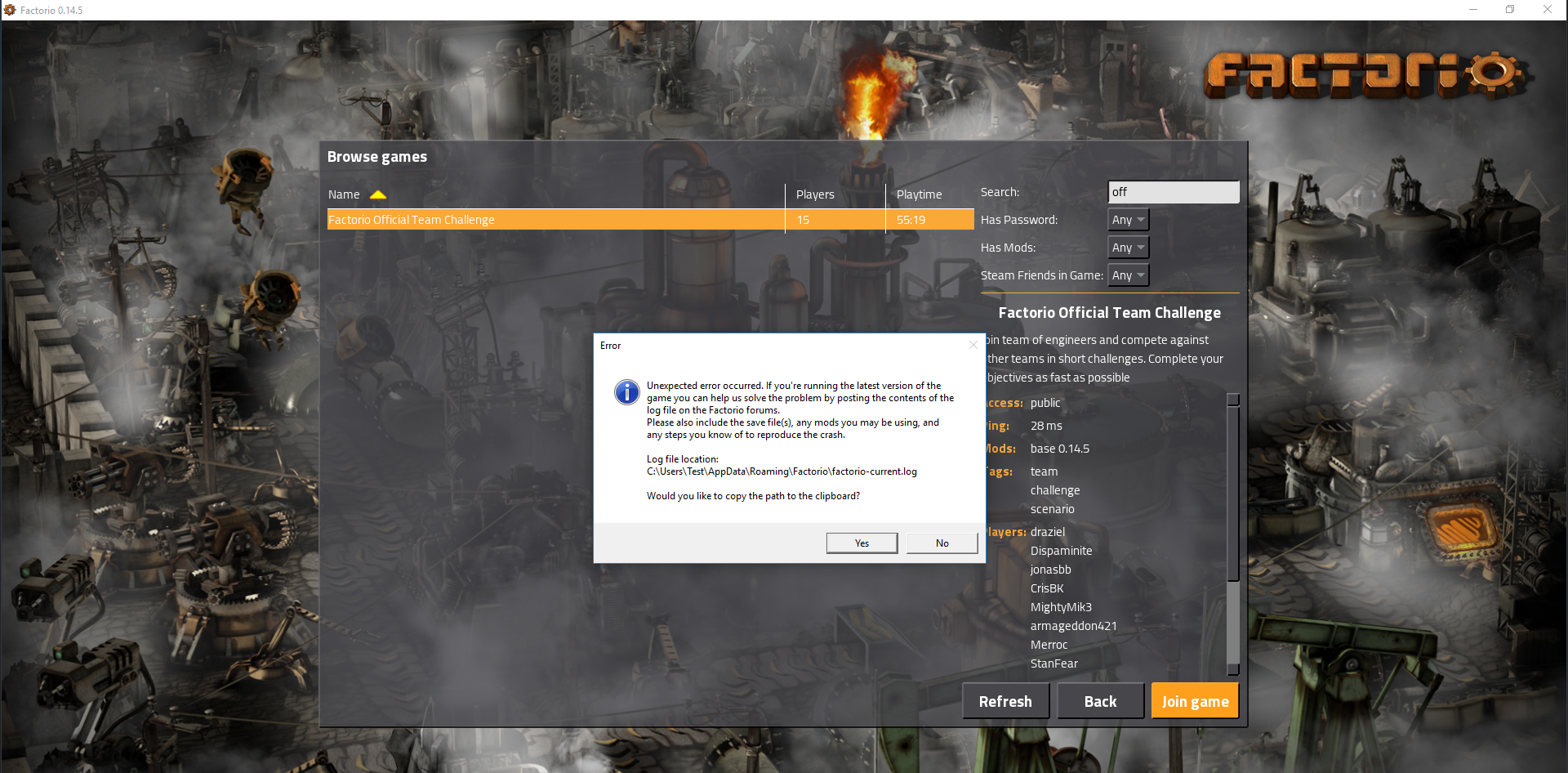1568x773 pixels.
Task: Open the Has Mods dropdown
Action: (x=1129, y=248)
